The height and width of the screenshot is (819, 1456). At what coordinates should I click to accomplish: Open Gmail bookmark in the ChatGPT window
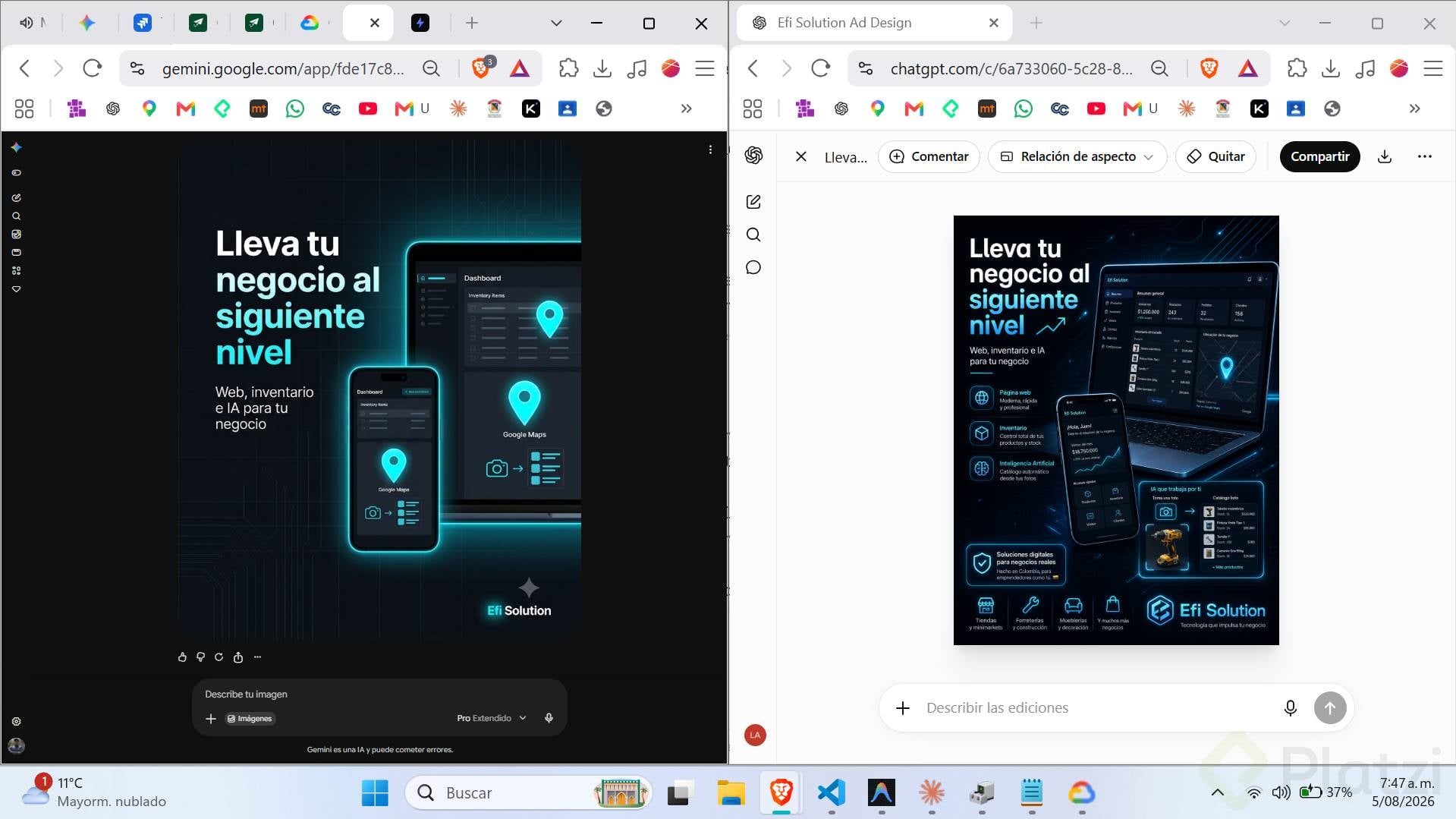pos(914,109)
